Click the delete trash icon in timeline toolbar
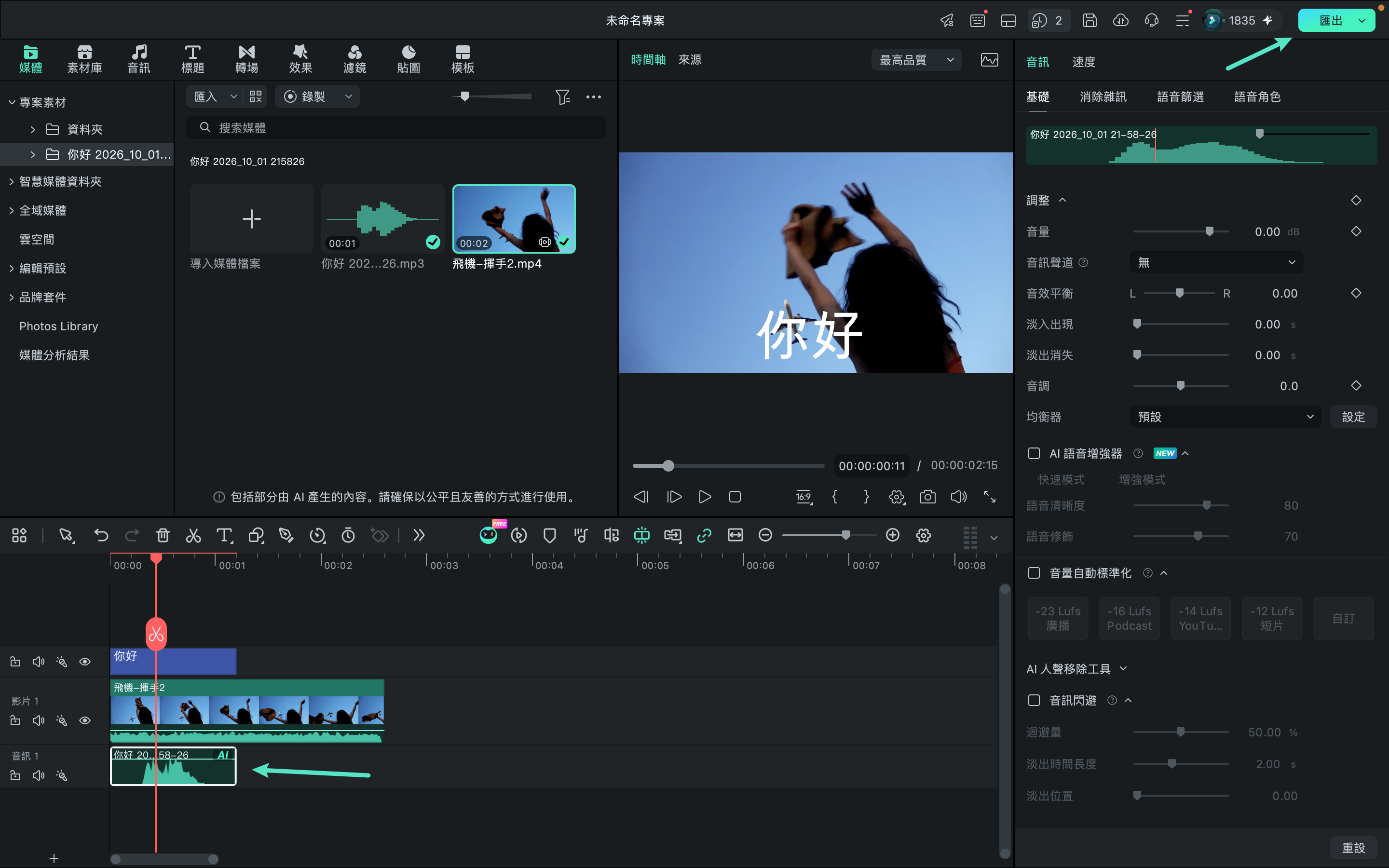 (163, 536)
